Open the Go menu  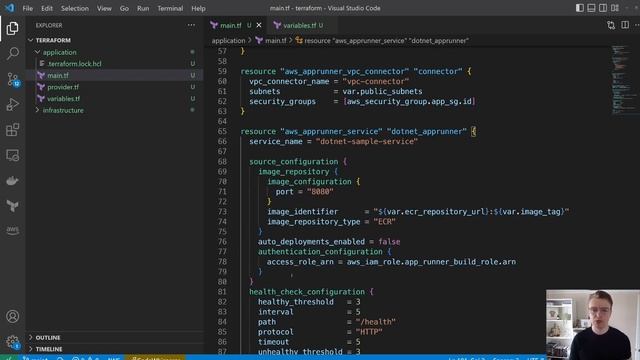click(124, 8)
